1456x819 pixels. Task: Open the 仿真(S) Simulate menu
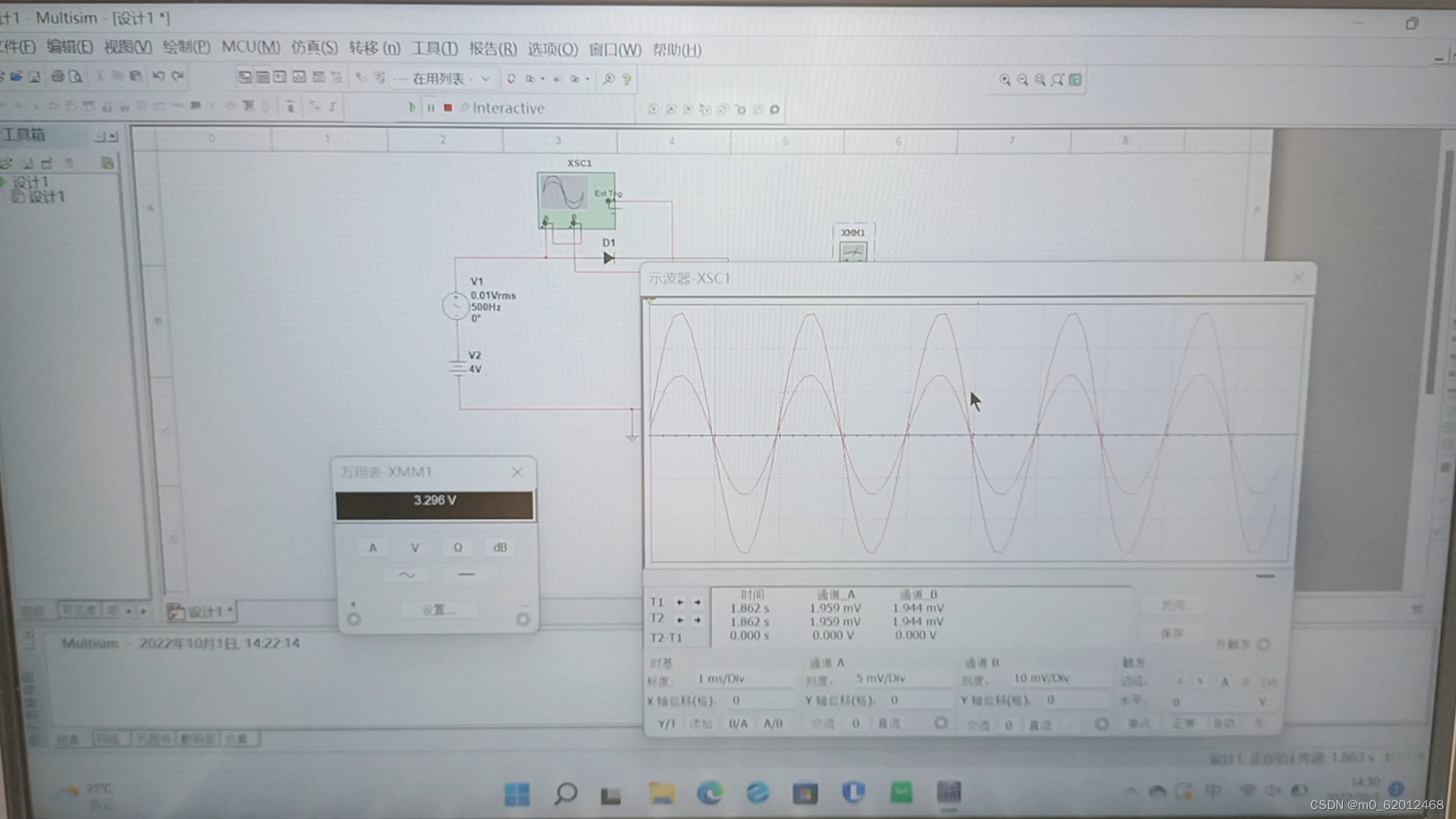tap(314, 49)
